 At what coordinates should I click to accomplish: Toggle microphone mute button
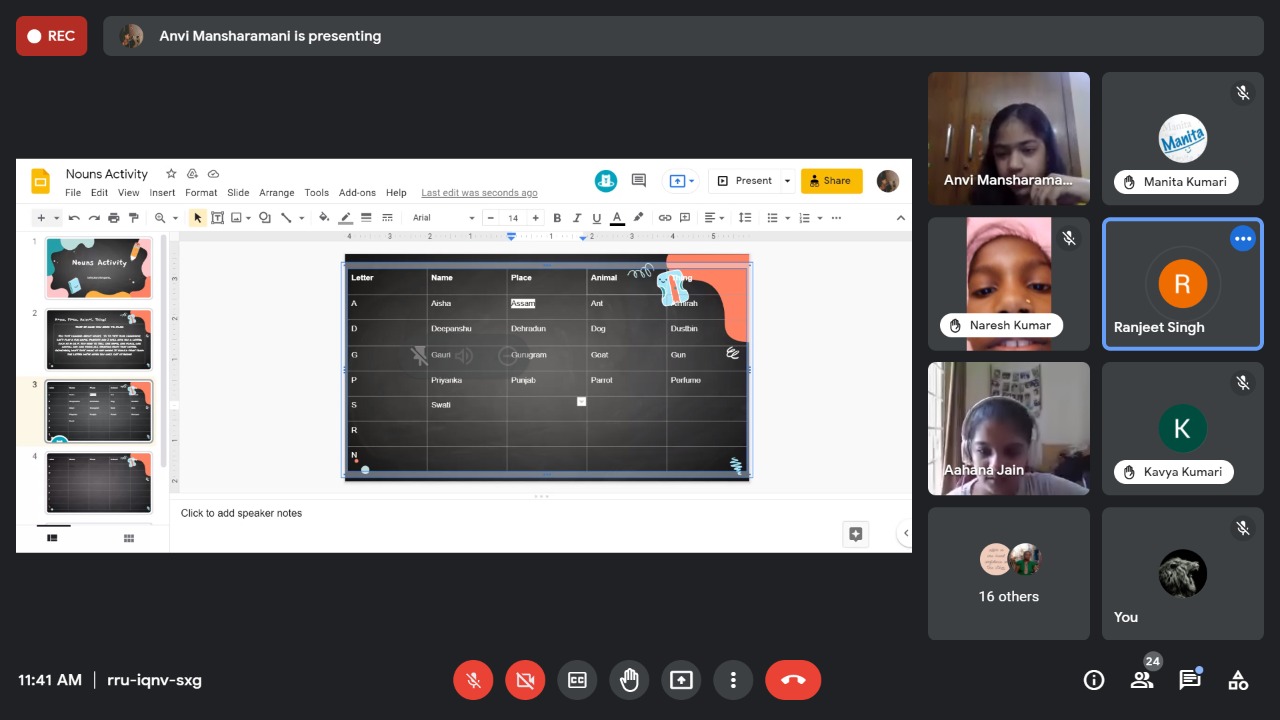[474, 680]
